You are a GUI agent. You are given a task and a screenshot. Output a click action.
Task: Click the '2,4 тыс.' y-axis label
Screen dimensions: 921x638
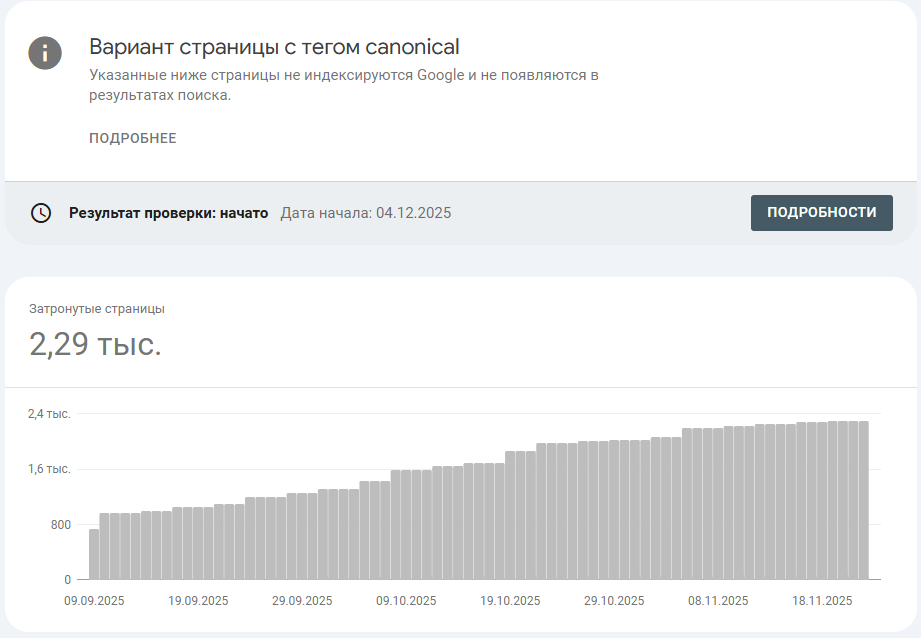tap(49, 414)
